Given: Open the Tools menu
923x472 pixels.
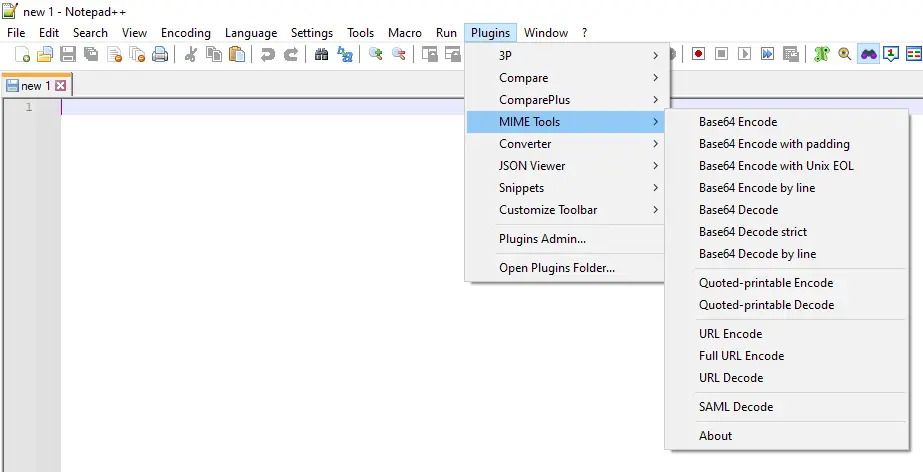Looking at the screenshot, I should pos(360,33).
